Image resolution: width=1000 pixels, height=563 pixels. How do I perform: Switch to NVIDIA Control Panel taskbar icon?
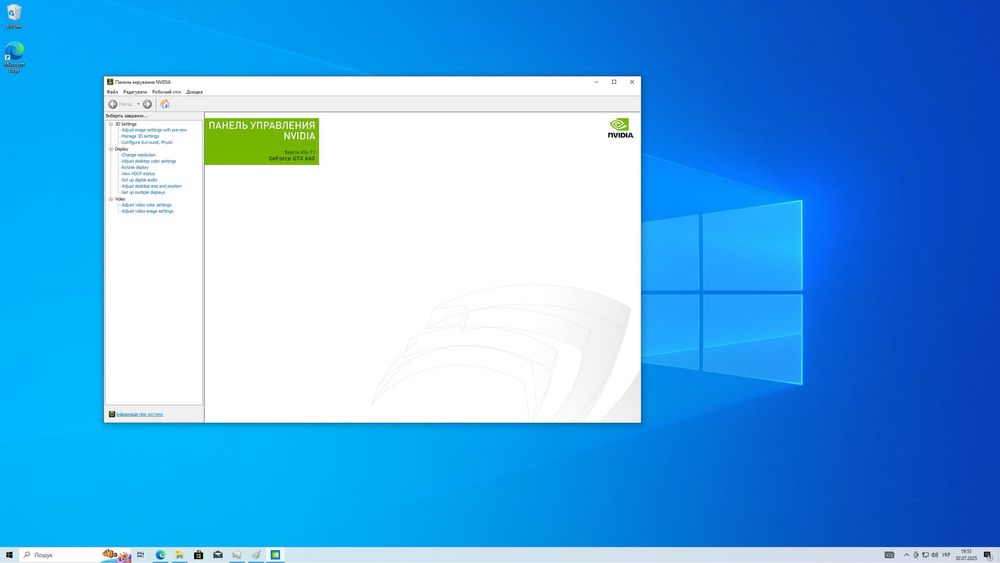click(275, 555)
